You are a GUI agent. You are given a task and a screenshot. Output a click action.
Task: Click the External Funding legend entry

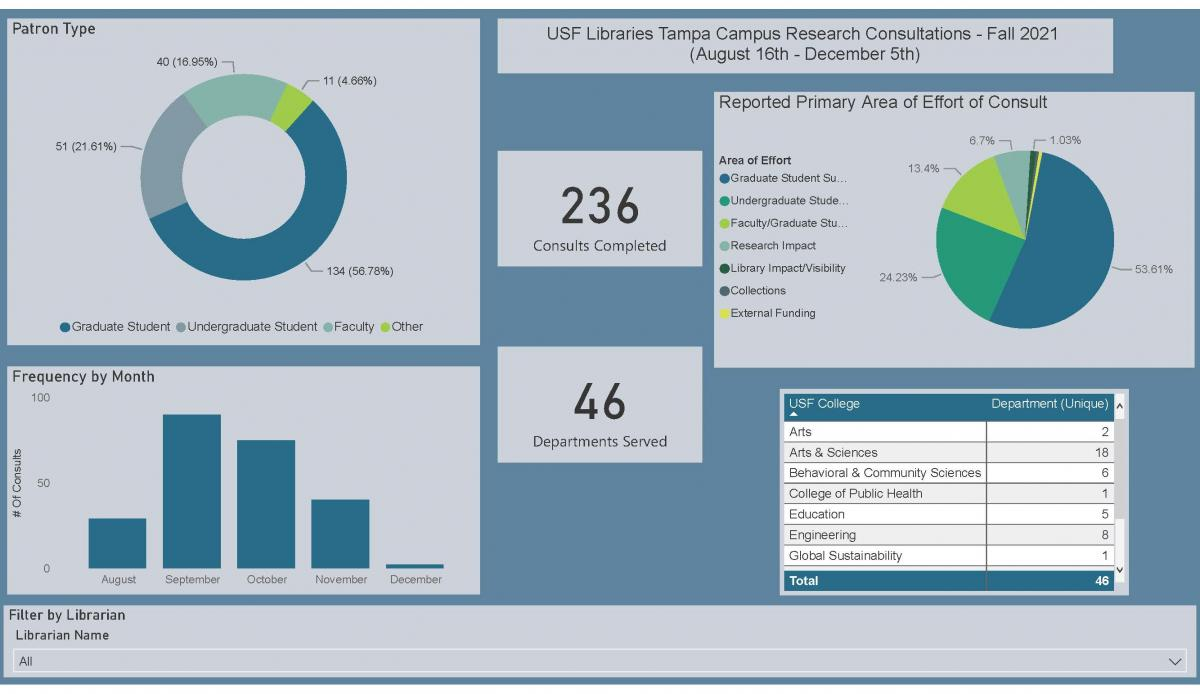767,313
